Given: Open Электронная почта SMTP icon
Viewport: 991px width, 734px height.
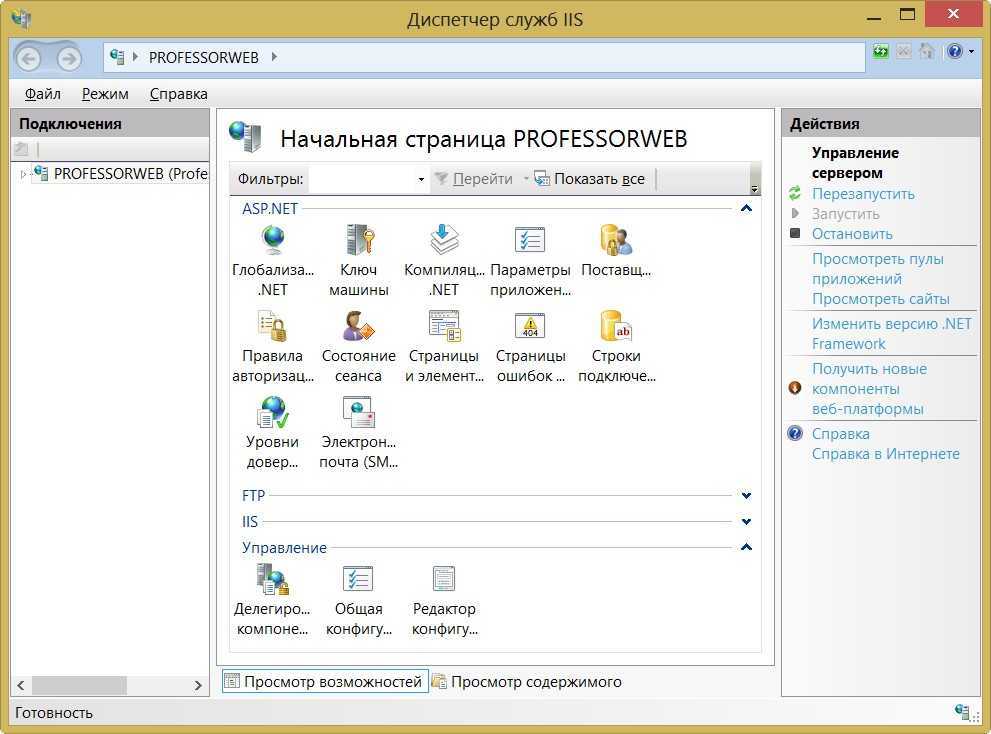Looking at the screenshot, I should point(358,412).
